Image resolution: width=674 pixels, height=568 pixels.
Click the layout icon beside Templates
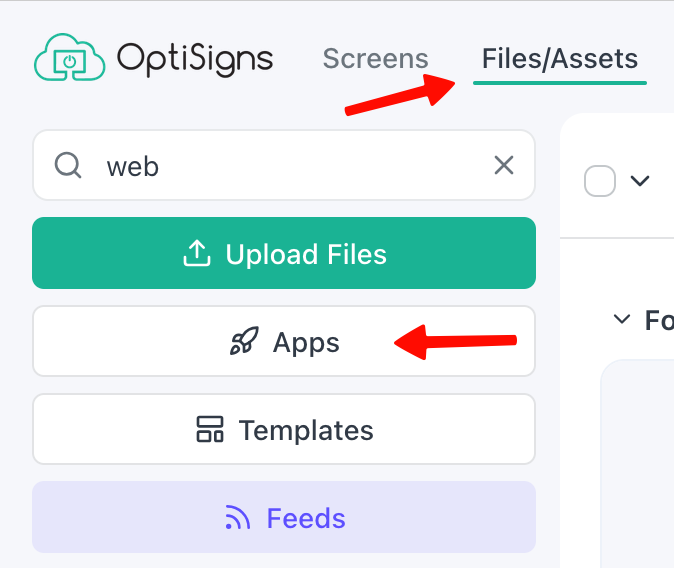click(x=210, y=429)
